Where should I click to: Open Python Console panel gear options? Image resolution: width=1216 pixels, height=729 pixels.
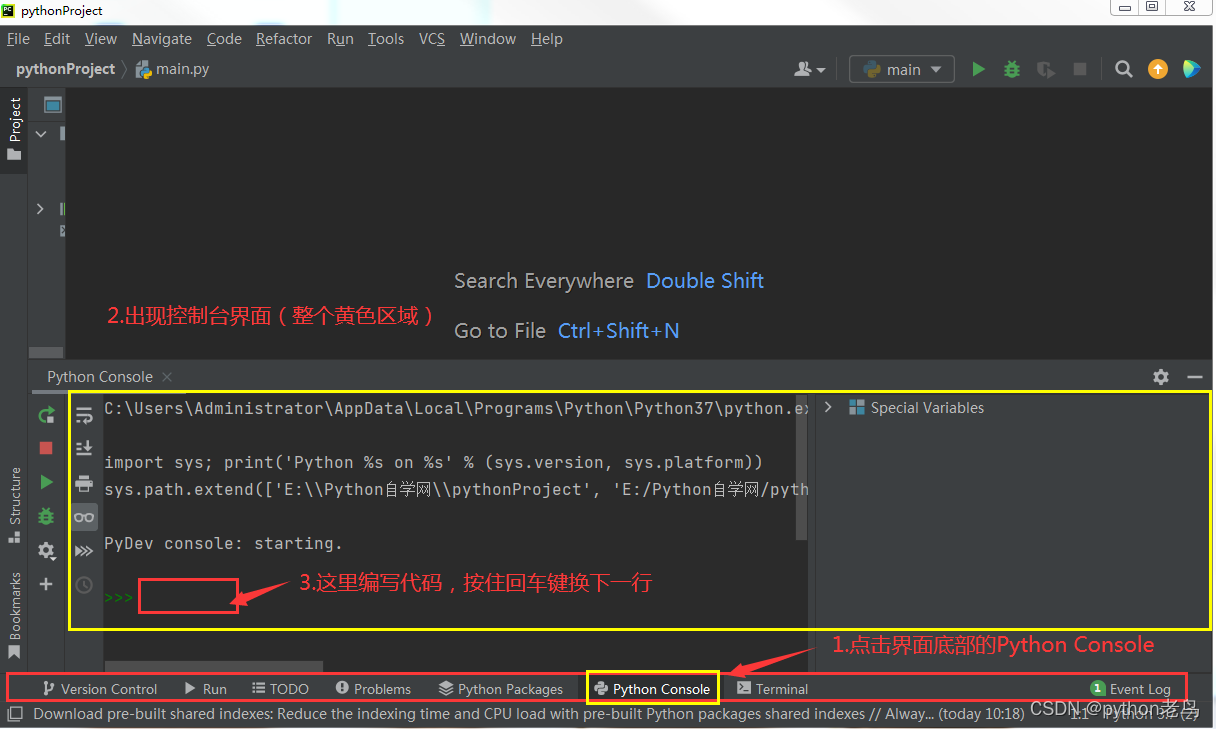pos(1161,377)
